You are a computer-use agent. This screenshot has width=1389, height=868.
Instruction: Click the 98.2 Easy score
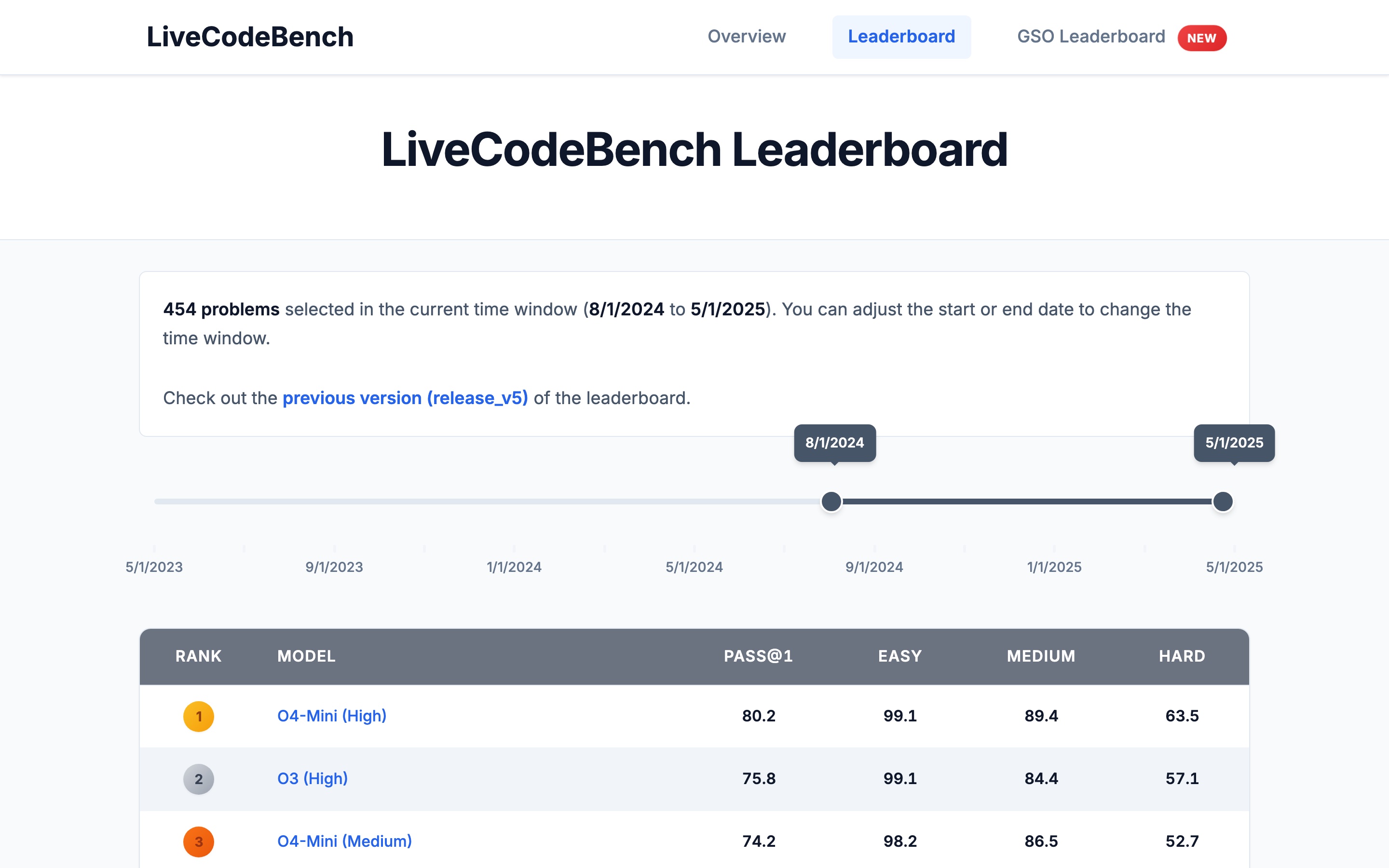pos(900,841)
